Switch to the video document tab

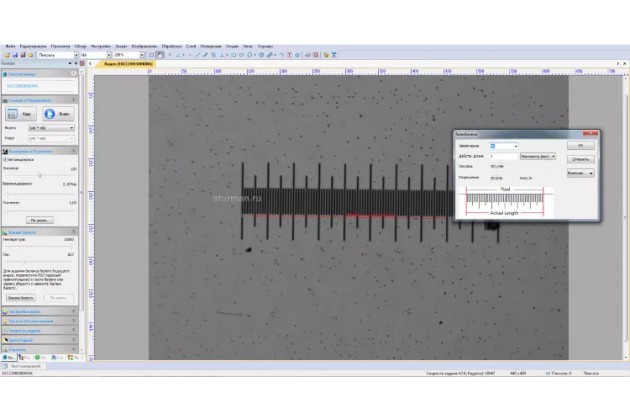[x=125, y=64]
